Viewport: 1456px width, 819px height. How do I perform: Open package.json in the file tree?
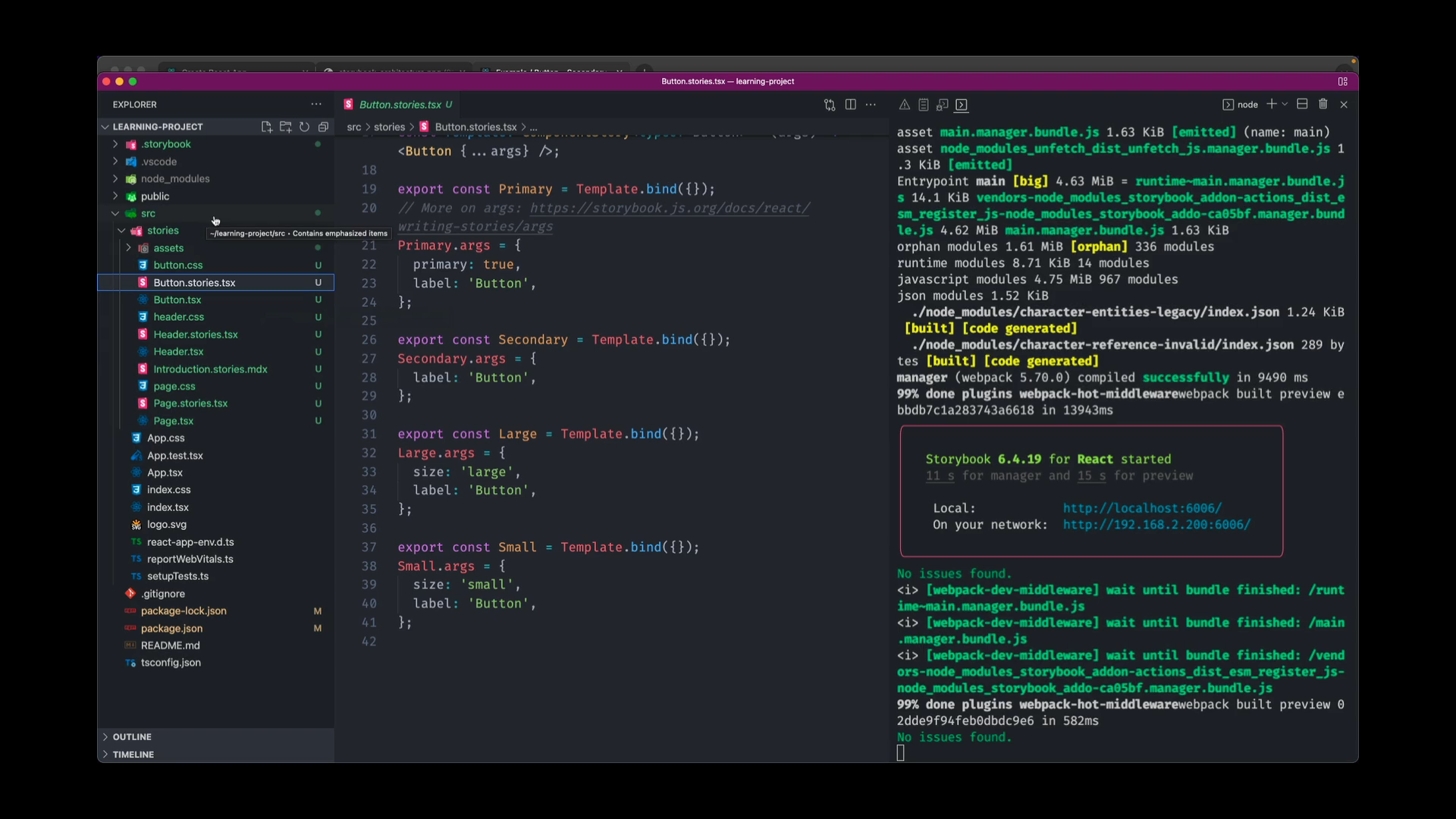171,629
